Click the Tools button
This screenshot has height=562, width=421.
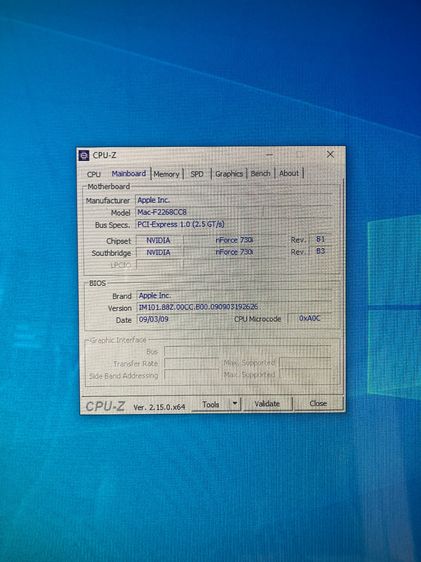pos(210,404)
